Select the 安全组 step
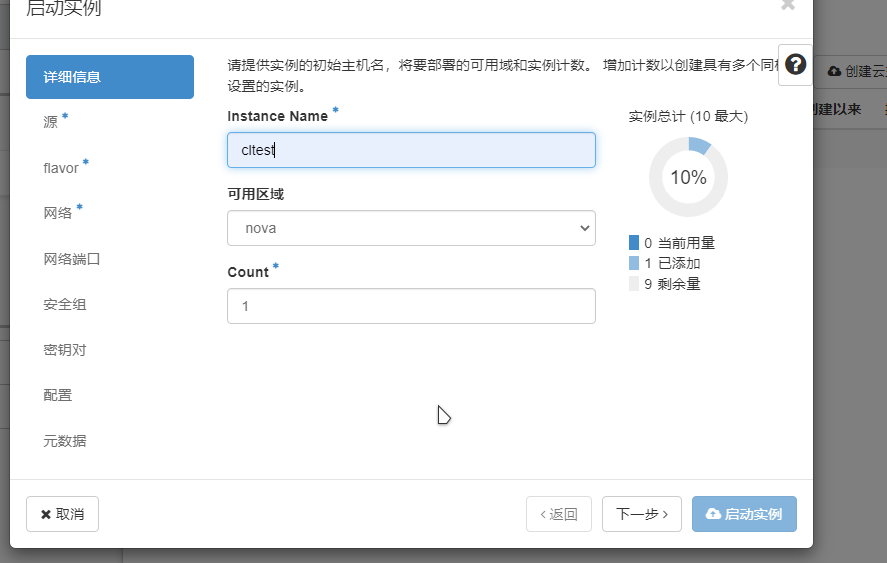 [x=64, y=304]
